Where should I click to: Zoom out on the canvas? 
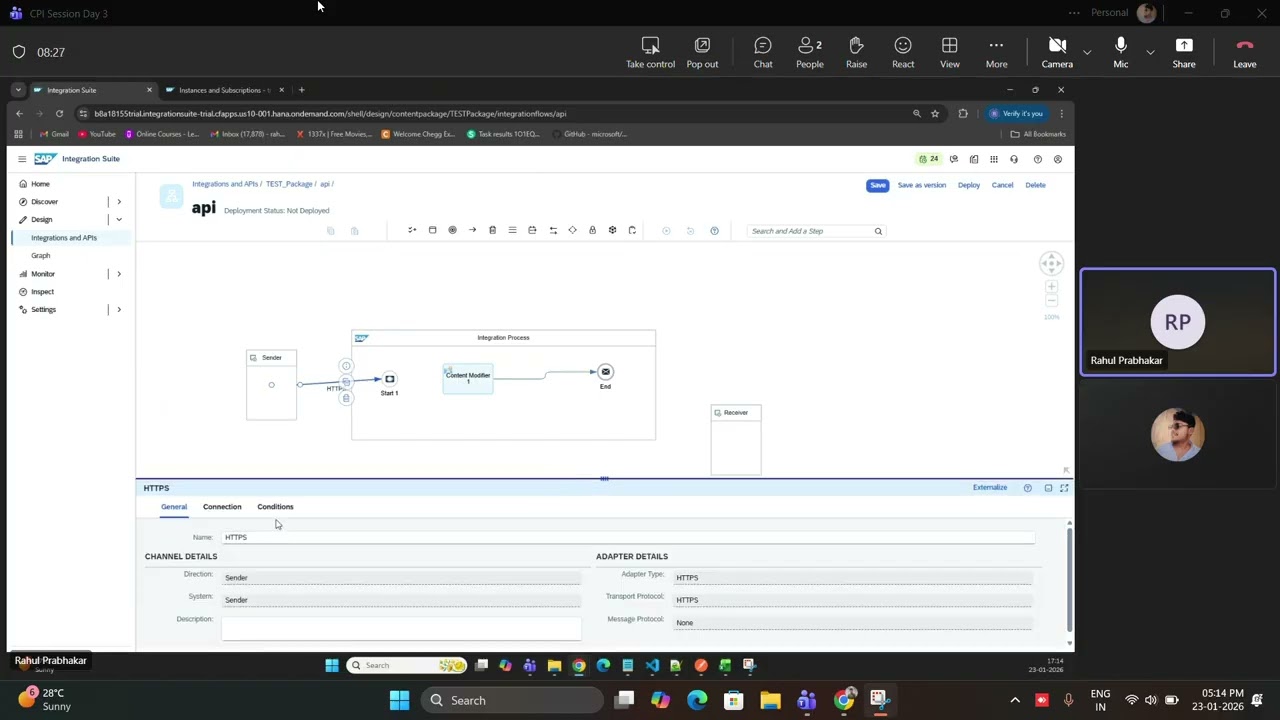[1051, 300]
